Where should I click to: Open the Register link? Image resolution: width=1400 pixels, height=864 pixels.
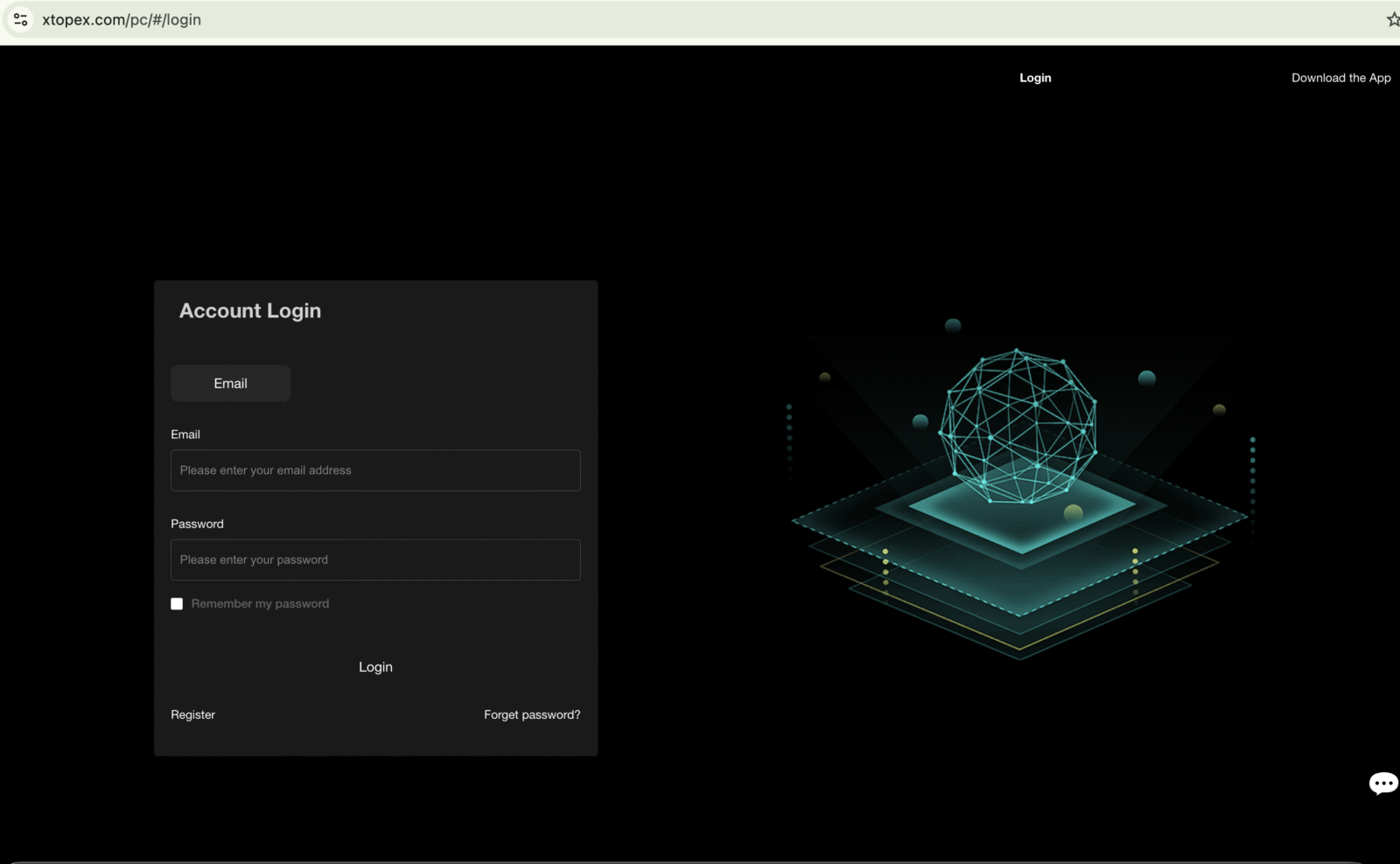click(192, 714)
